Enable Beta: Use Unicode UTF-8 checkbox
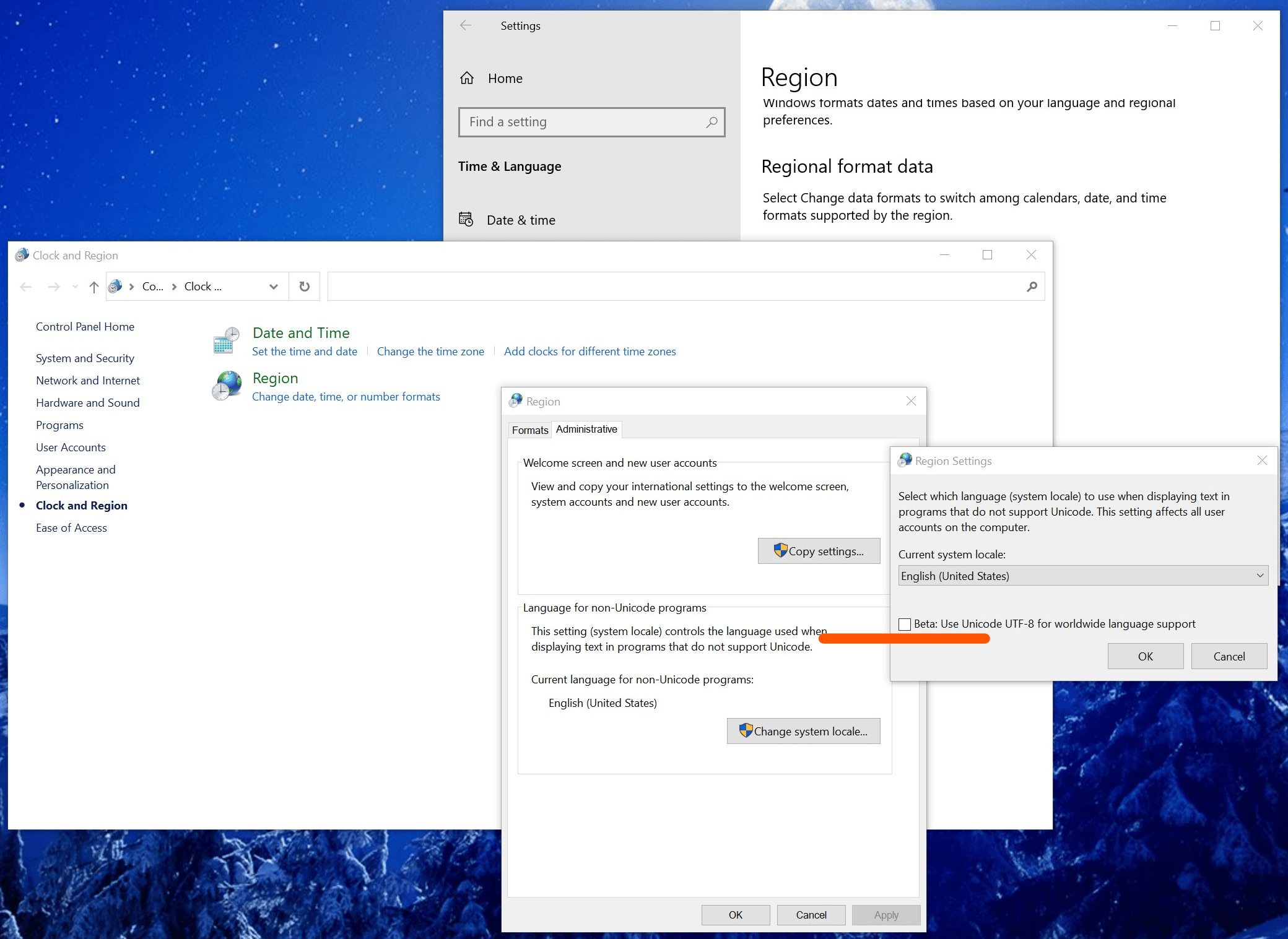The width and height of the screenshot is (1288, 939). coord(904,625)
